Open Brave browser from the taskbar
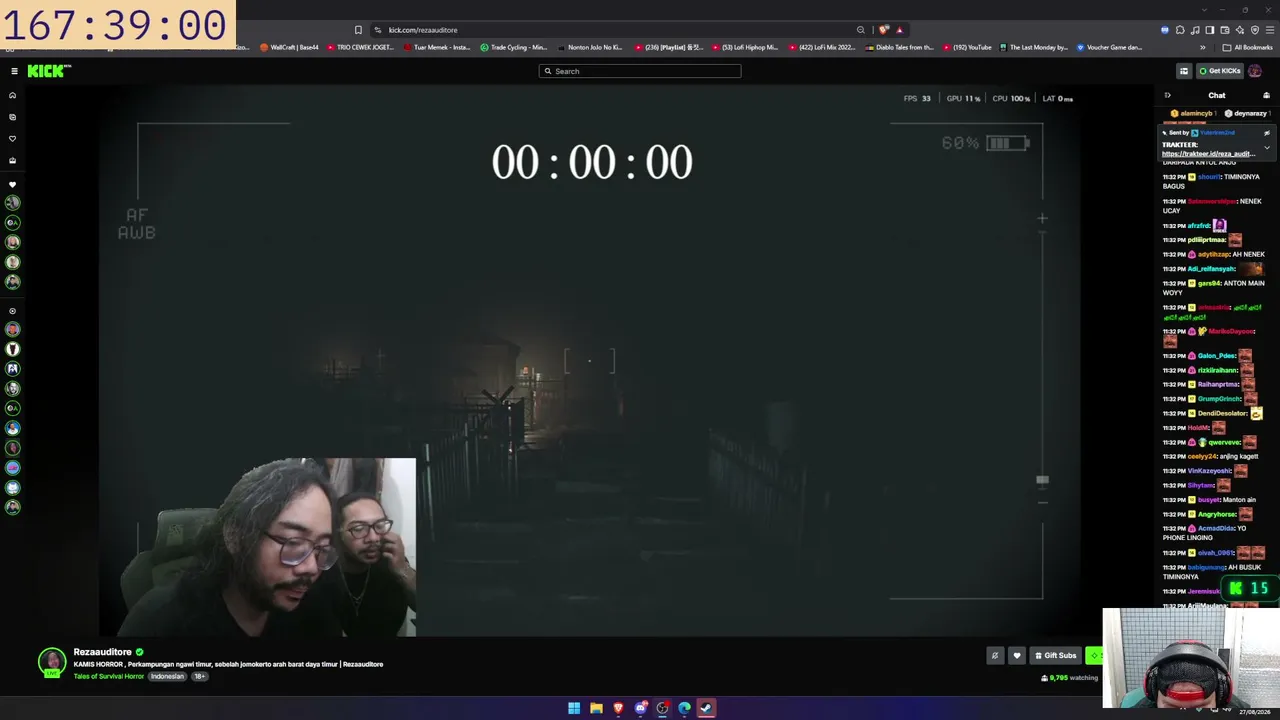Screen dimensions: 1280x720 [x=618, y=708]
